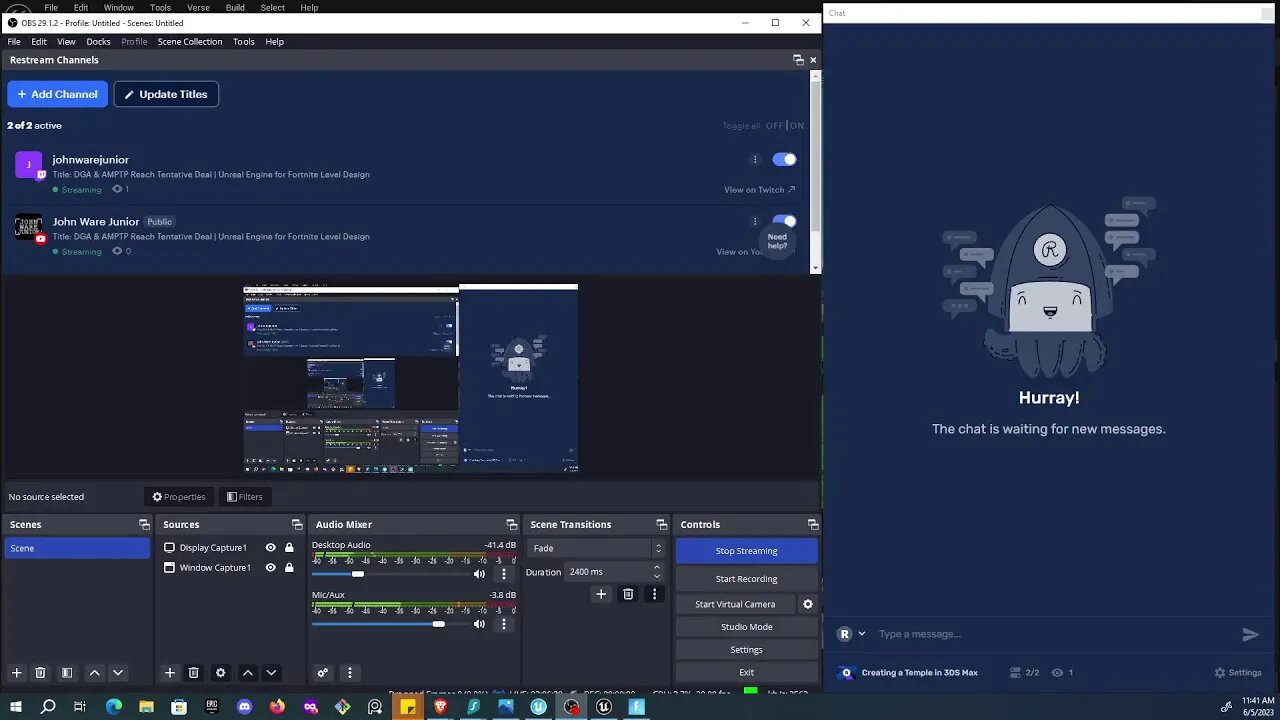1280x720 pixels.
Task: Send chat message with arrow icon
Action: click(x=1250, y=634)
